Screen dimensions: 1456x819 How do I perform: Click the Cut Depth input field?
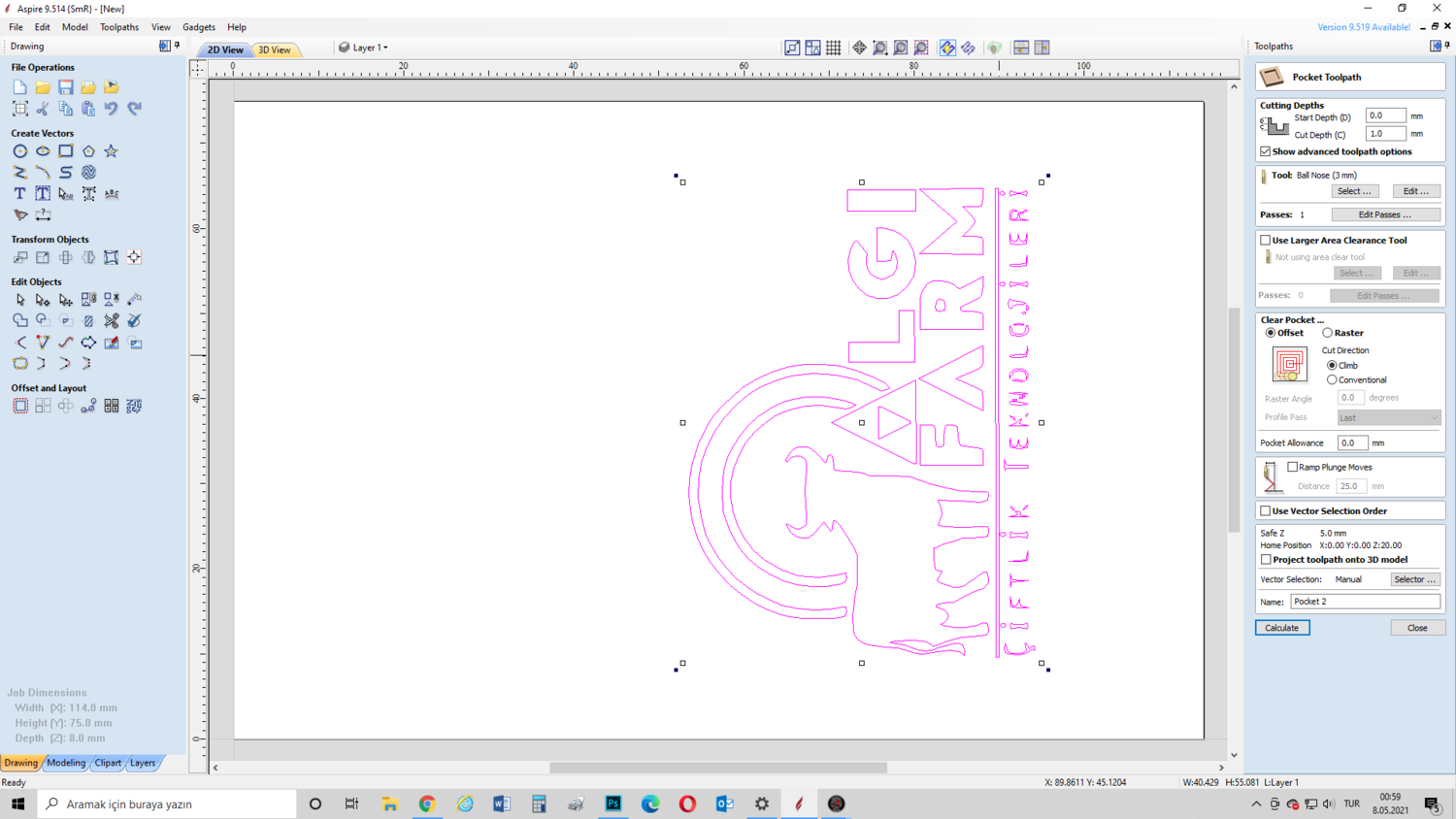coord(1385,134)
